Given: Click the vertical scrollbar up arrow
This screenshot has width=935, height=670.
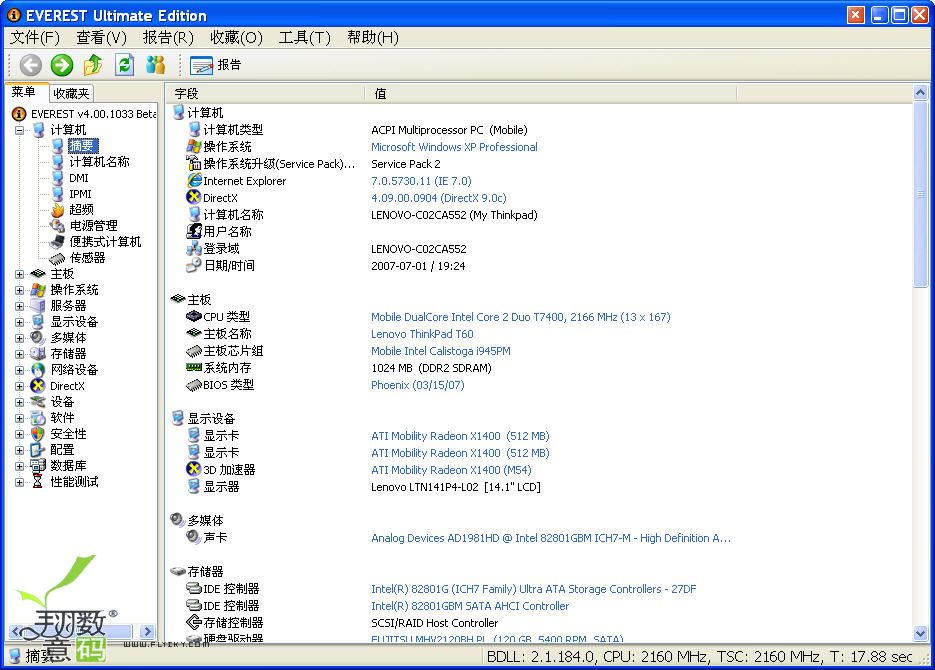Looking at the screenshot, I should (x=920, y=92).
